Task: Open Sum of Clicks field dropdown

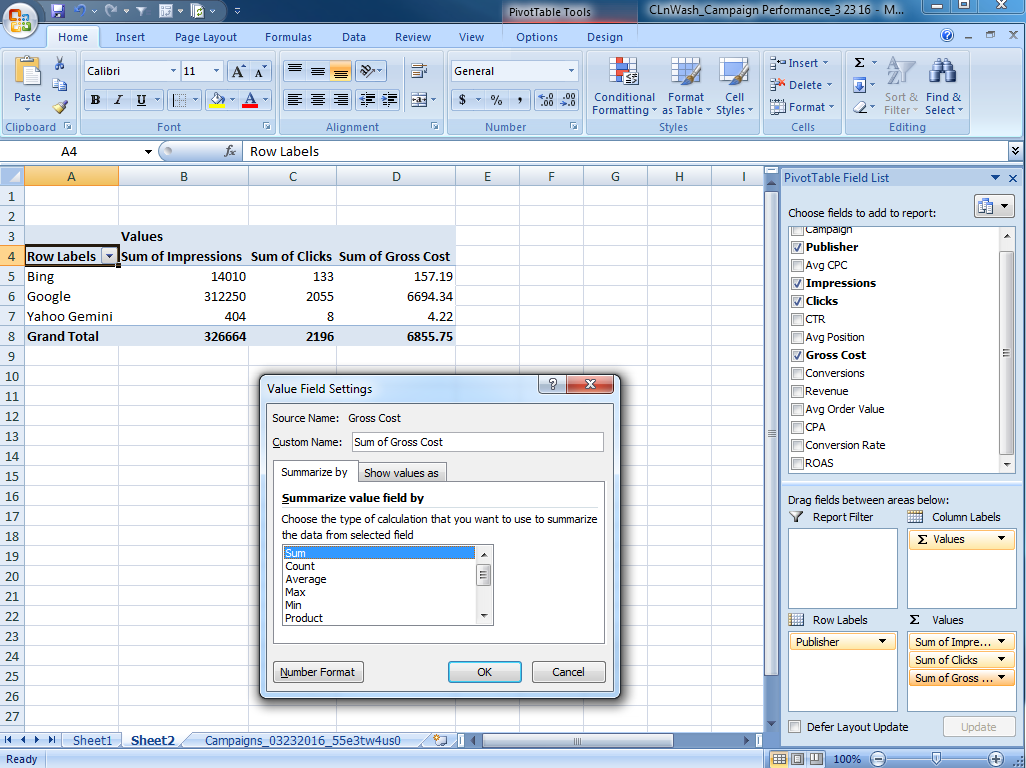Action: (1002, 659)
